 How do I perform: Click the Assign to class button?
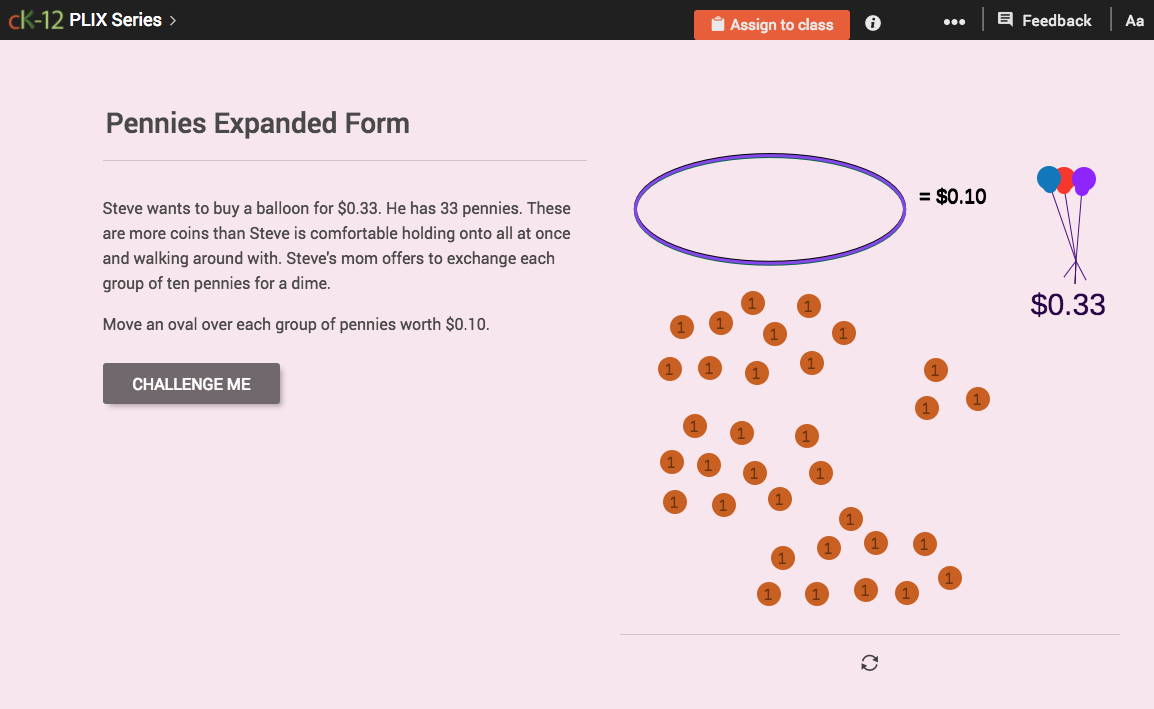[x=771, y=24]
